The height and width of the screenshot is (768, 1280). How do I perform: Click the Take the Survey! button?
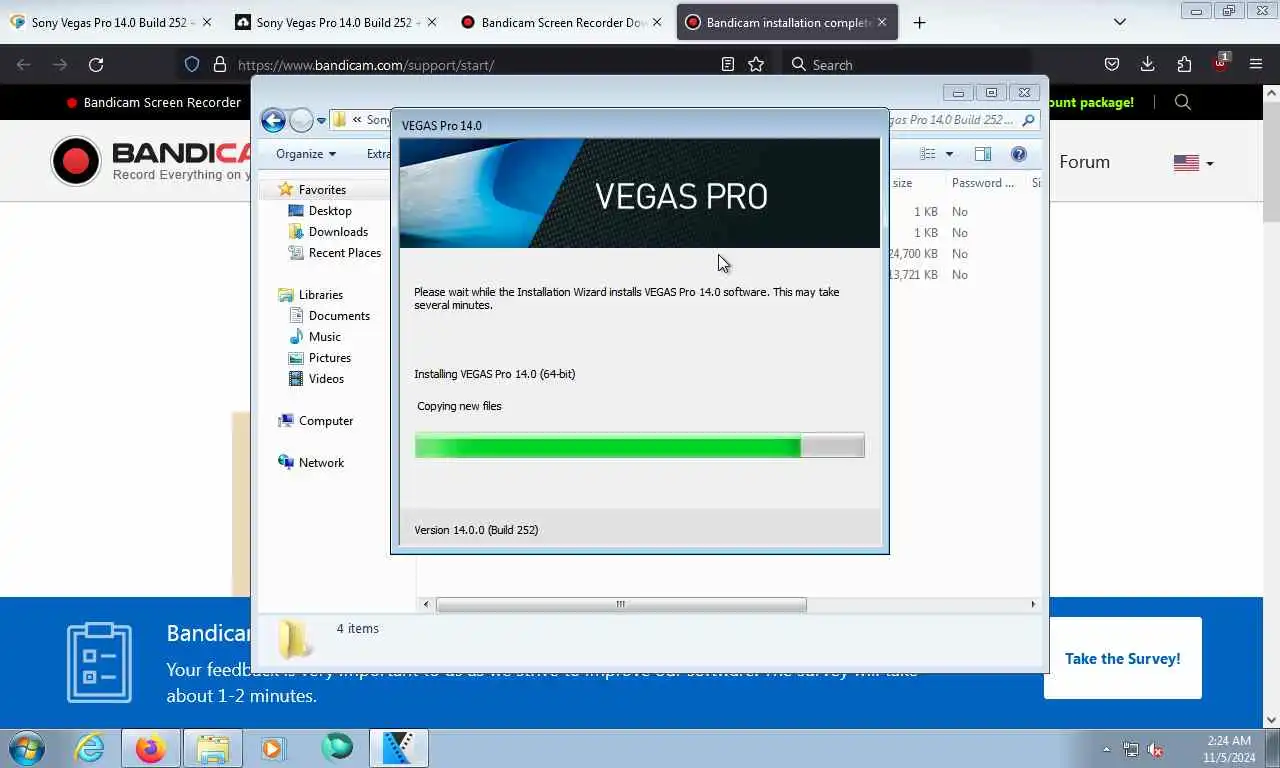1122,658
